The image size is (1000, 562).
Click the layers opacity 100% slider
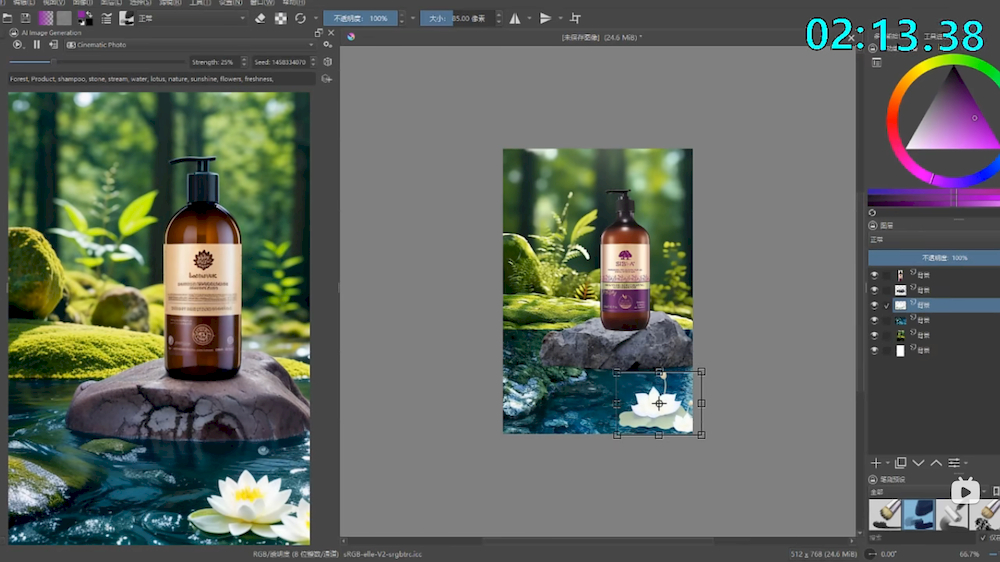click(x=934, y=258)
